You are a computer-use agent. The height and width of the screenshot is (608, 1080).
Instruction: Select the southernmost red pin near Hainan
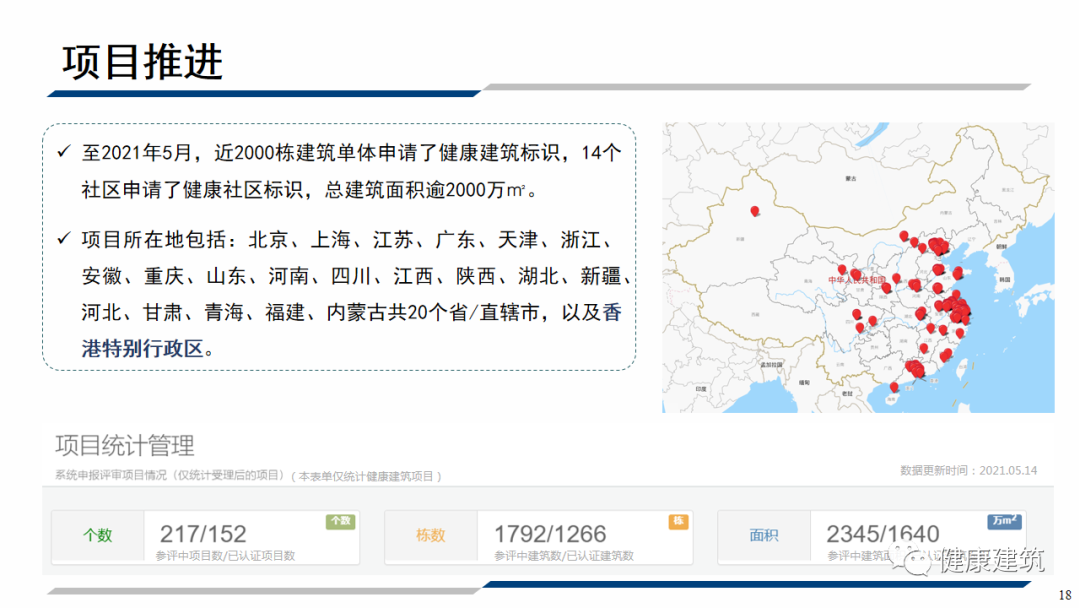[893, 385]
